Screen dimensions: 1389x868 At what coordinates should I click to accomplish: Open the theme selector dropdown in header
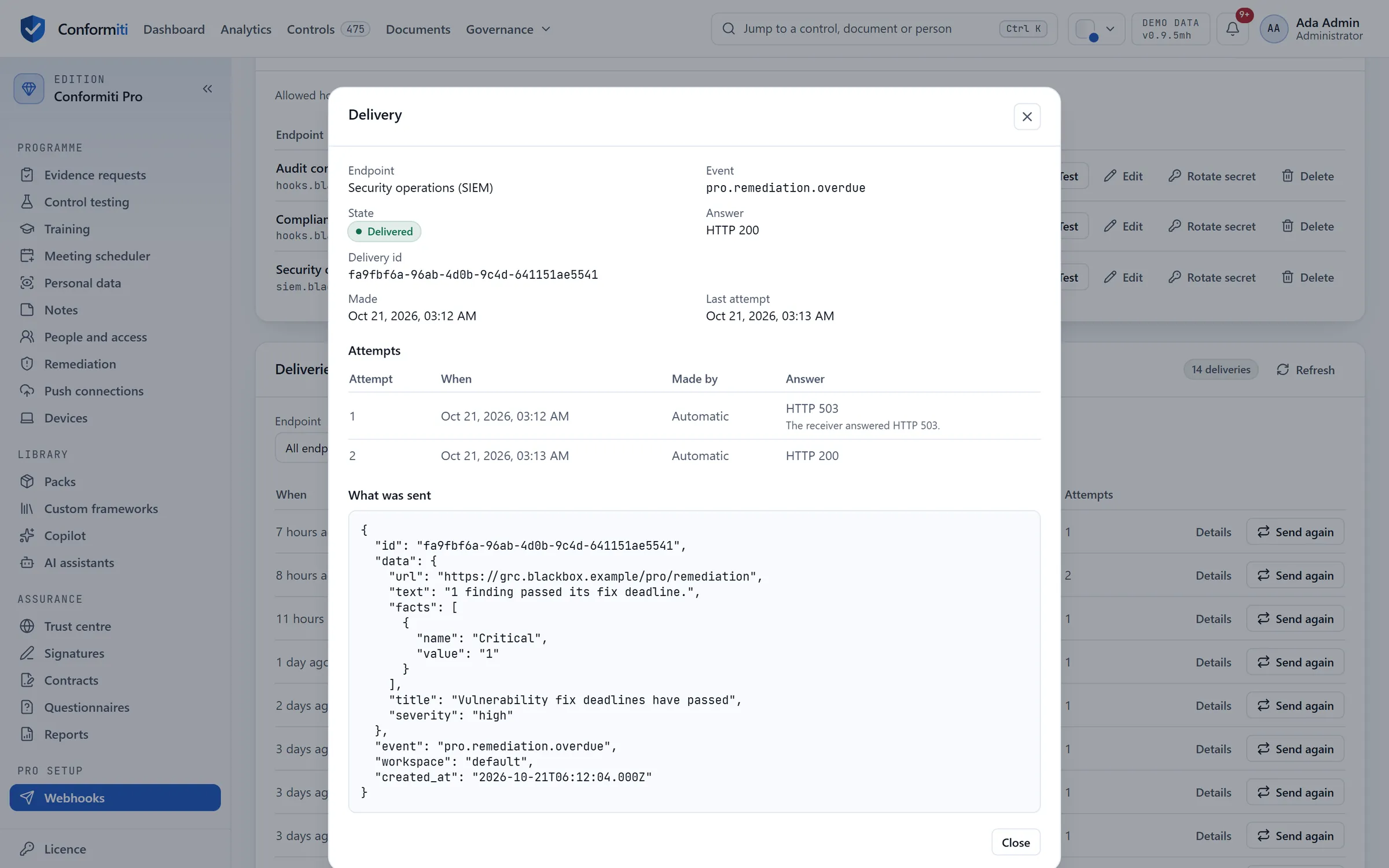(1096, 28)
